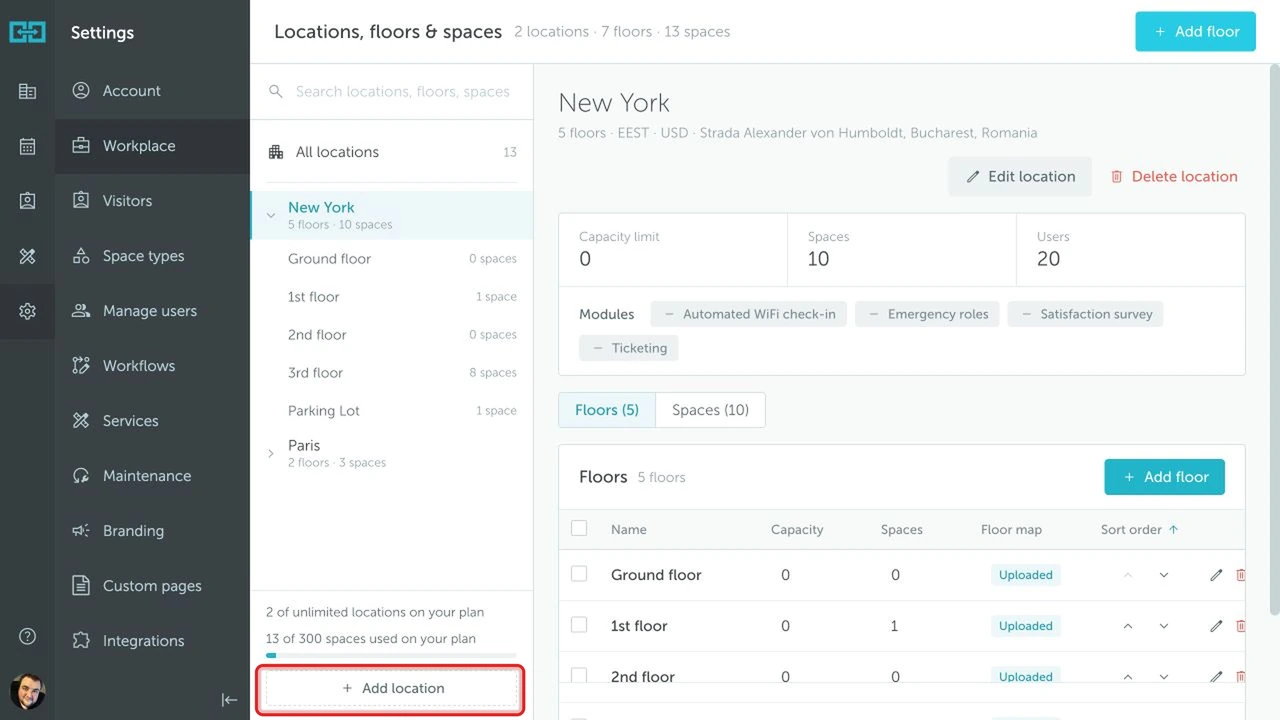The height and width of the screenshot is (720, 1280).
Task: Sort floors by the Sort order column
Action: point(1139,530)
